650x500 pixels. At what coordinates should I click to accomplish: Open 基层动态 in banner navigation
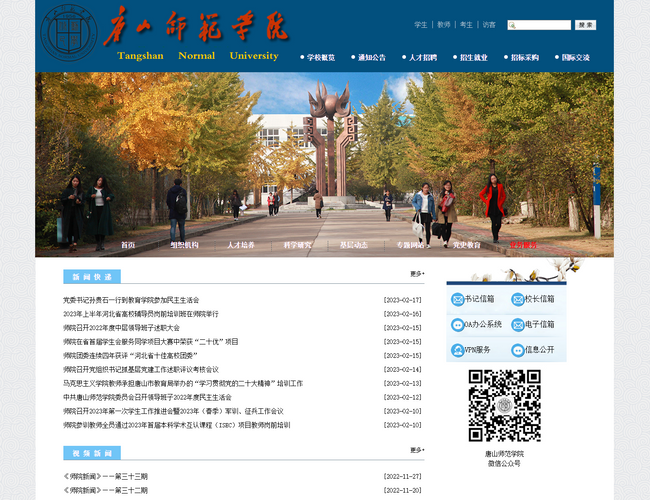pos(354,245)
